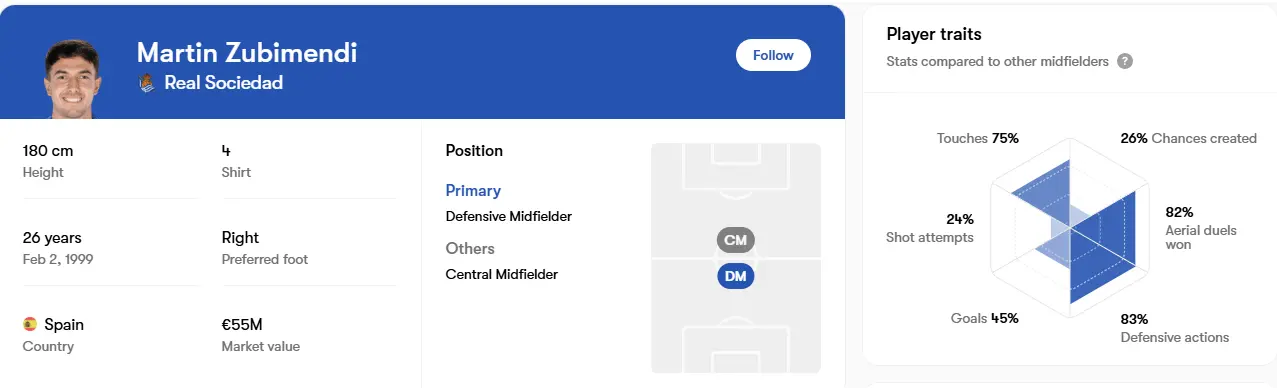The width and height of the screenshot is (1277, 388).
Task: Select the DM position badge on pitch
Action: [735, 276]
